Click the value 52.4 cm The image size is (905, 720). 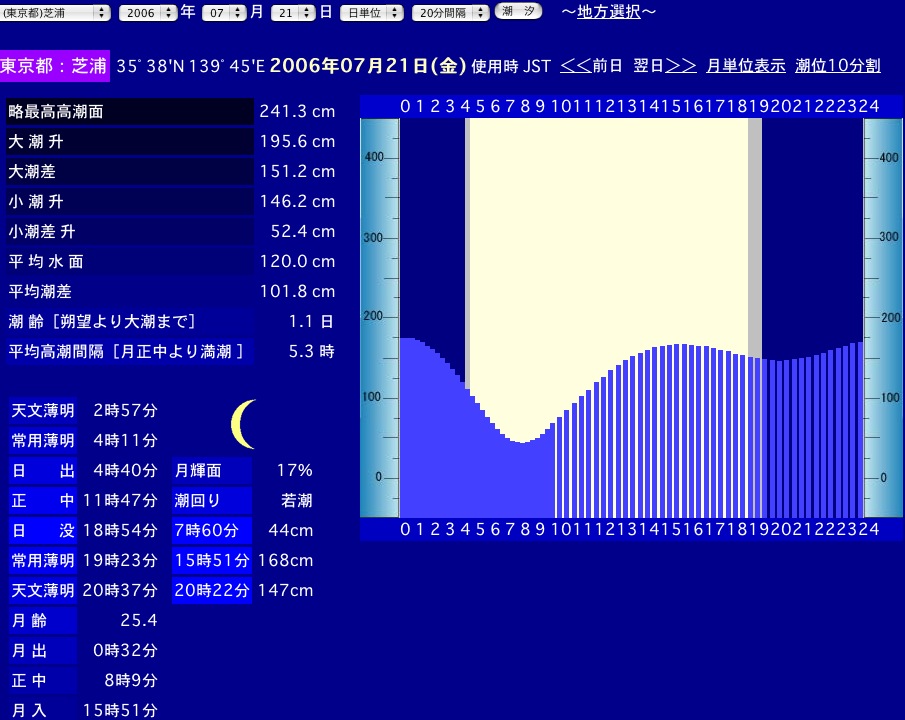(x=303, y=232)
